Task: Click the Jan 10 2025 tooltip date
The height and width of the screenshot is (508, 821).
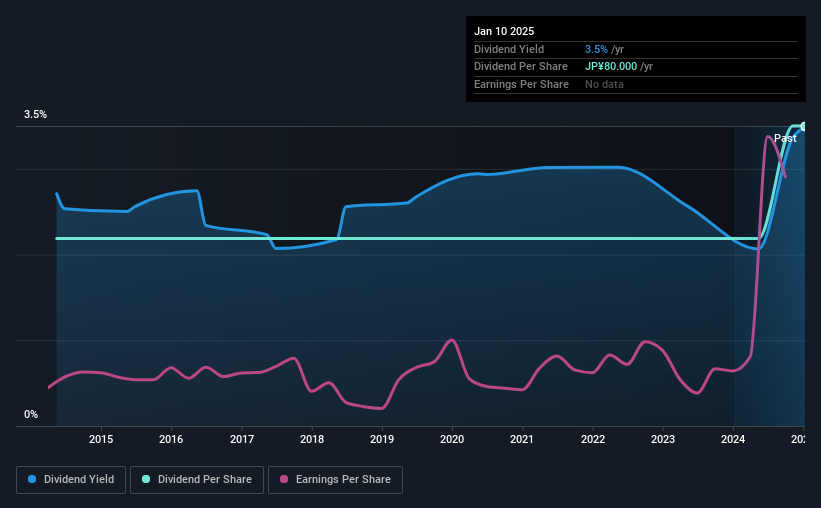Action: coord(504,31)
